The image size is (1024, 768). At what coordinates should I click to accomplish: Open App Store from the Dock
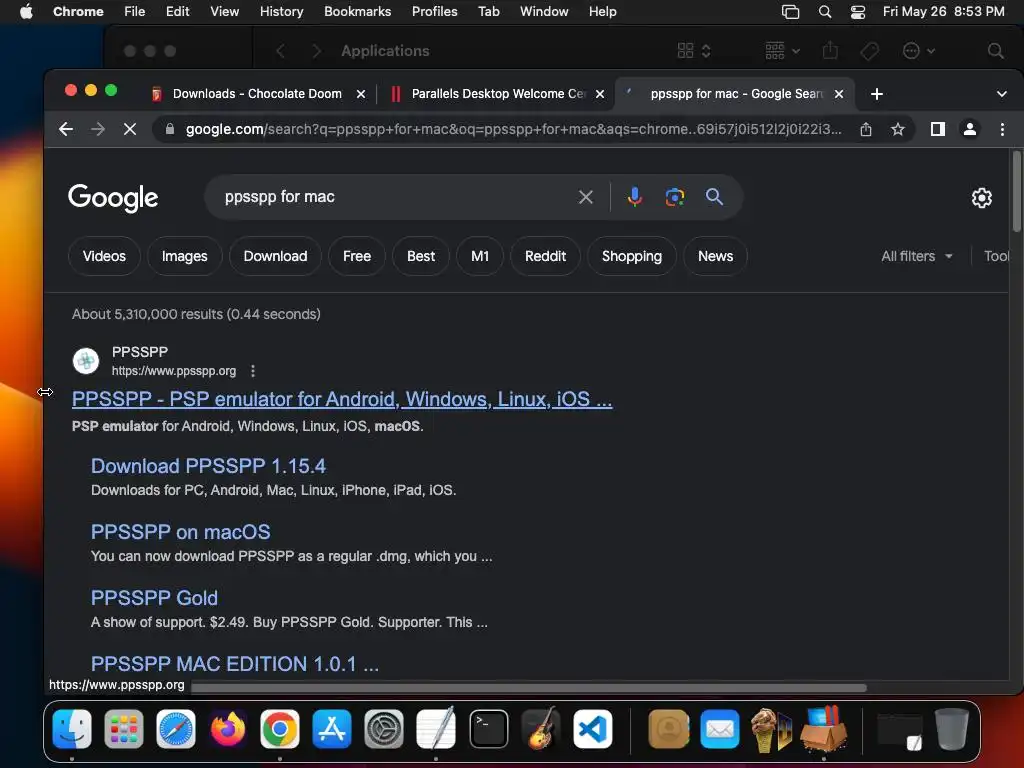click(332, 729)
